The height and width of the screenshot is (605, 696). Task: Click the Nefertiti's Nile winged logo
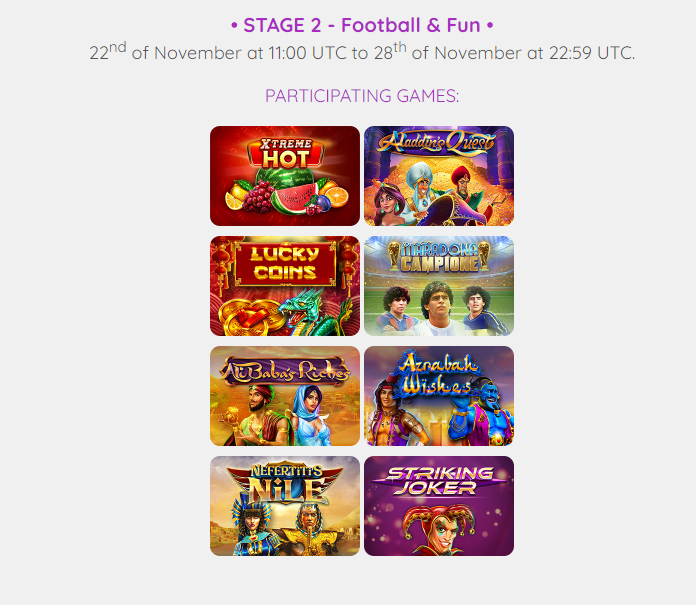pos(285,484)
